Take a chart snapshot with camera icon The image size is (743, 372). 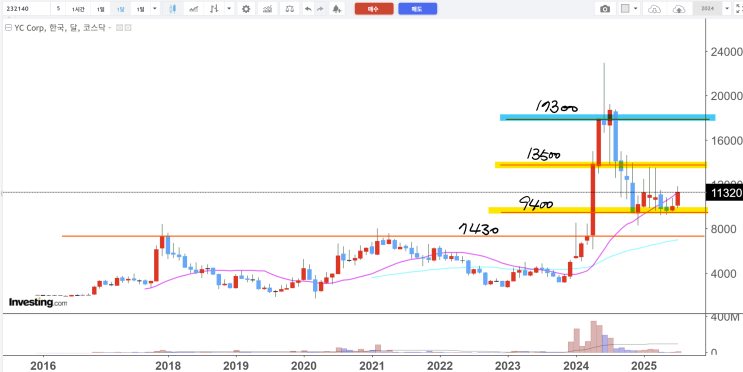(x=605, y=9)
